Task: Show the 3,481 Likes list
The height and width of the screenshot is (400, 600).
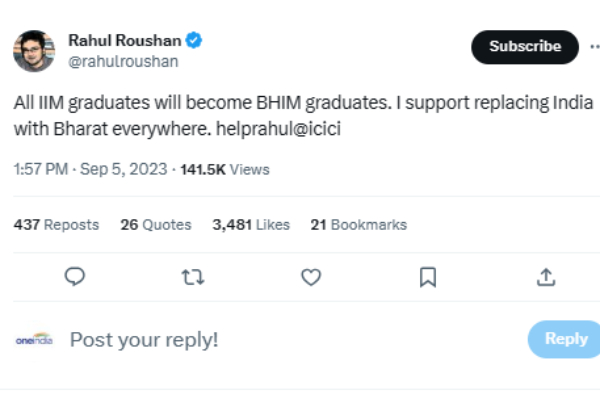Action: click(250, 225)
